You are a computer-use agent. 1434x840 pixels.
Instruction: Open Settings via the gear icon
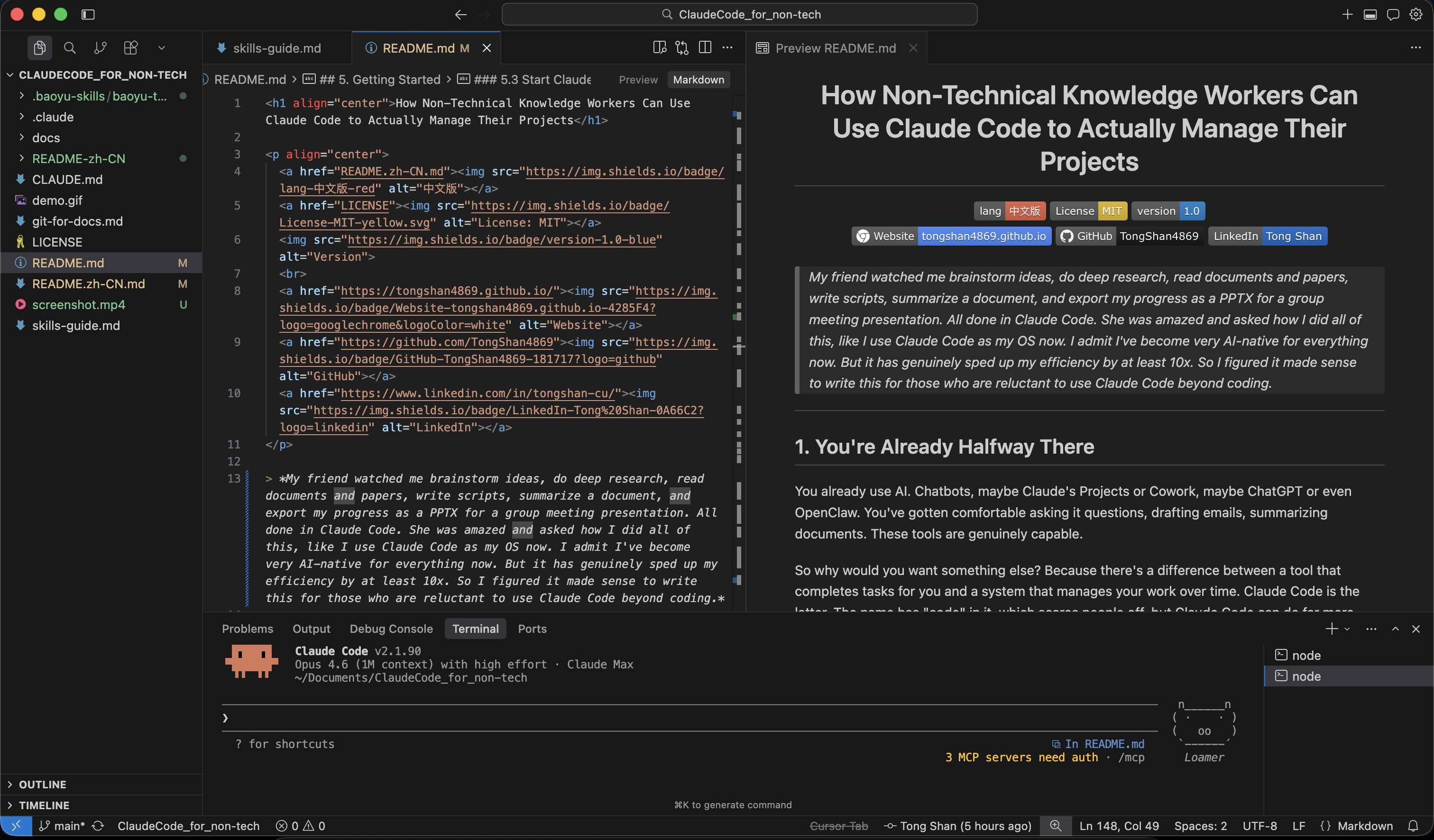click(x=1416, y=14)
